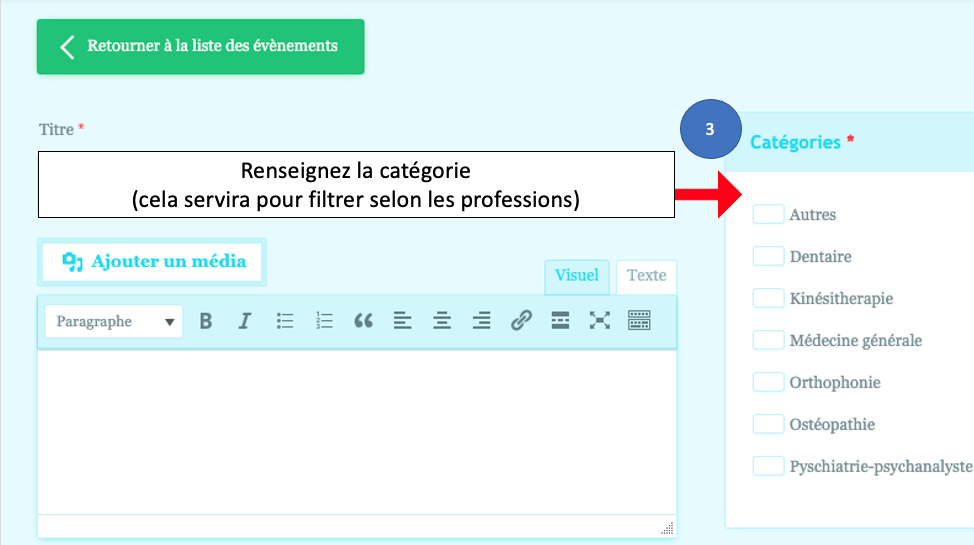This screenshot has width=974, height=545.
Task: Add a blockquote to the text
Action: 363,321
